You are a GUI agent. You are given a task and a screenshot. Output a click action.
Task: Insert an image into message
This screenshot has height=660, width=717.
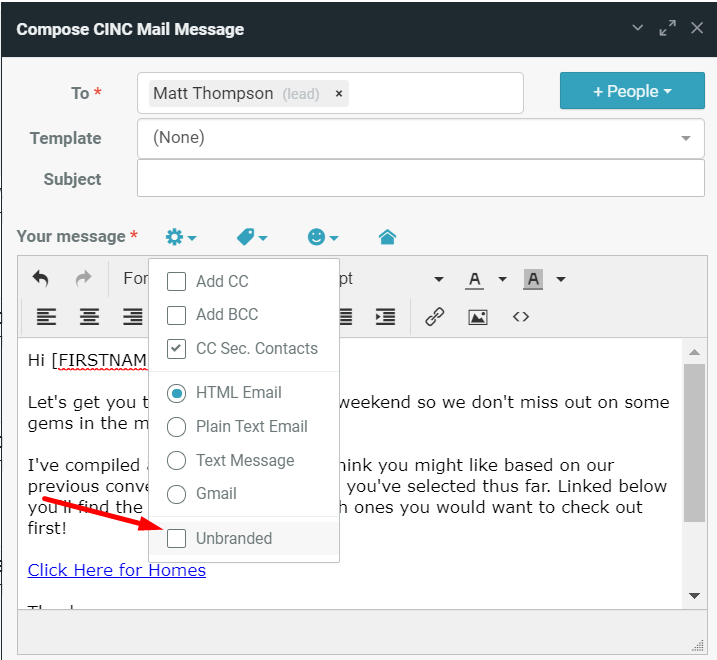click(478, 317)
